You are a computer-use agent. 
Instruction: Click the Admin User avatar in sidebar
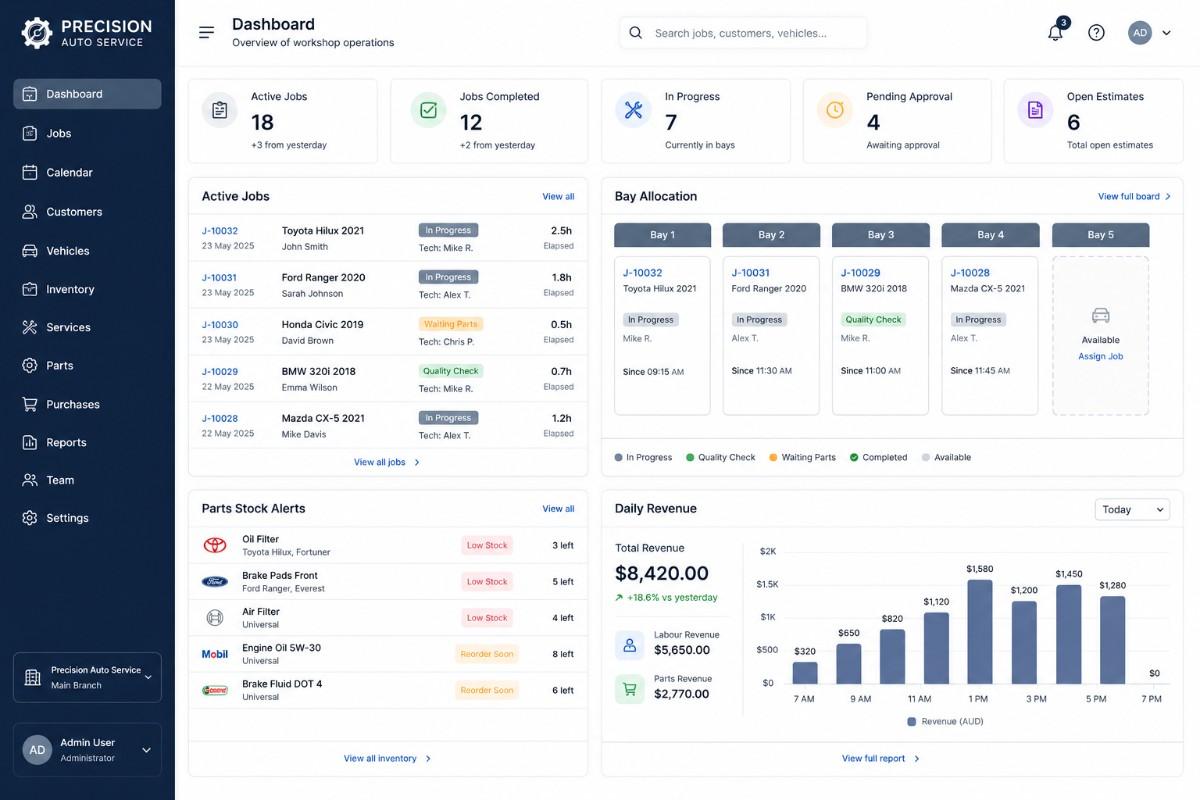click(x=37, y=750)
